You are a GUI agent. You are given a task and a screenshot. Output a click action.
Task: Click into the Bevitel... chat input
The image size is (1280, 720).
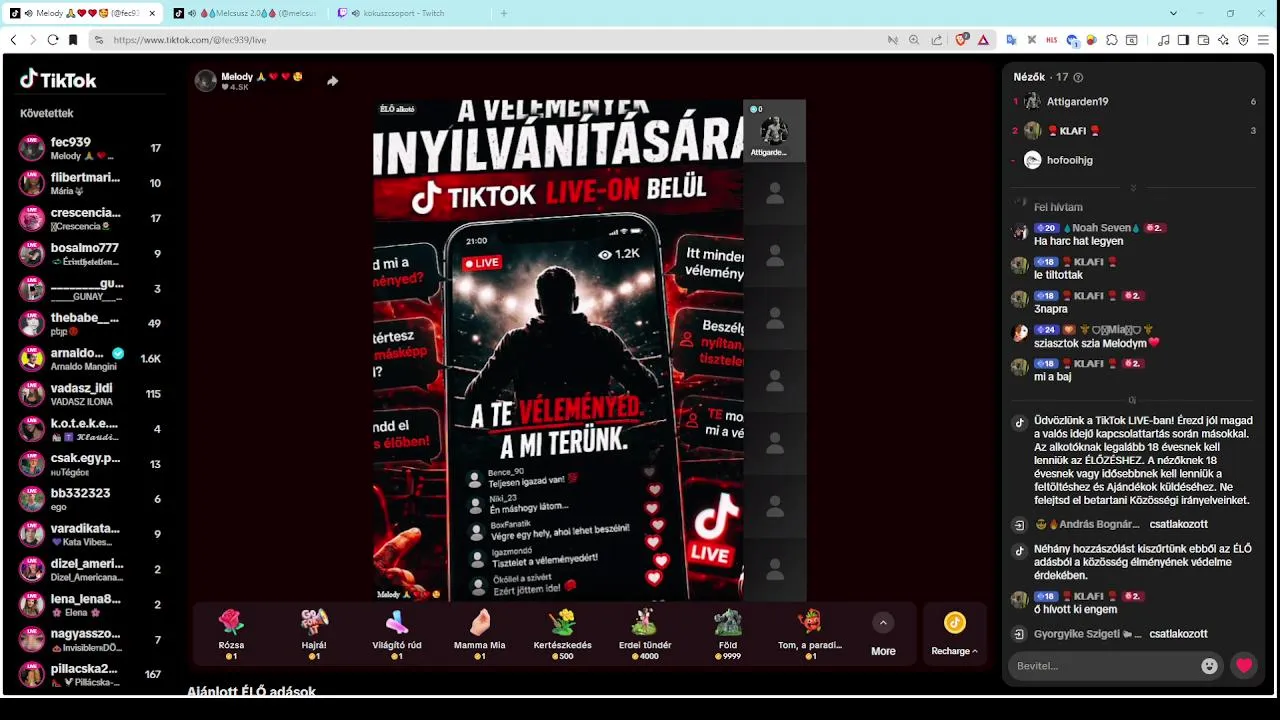click(1105, 666)
